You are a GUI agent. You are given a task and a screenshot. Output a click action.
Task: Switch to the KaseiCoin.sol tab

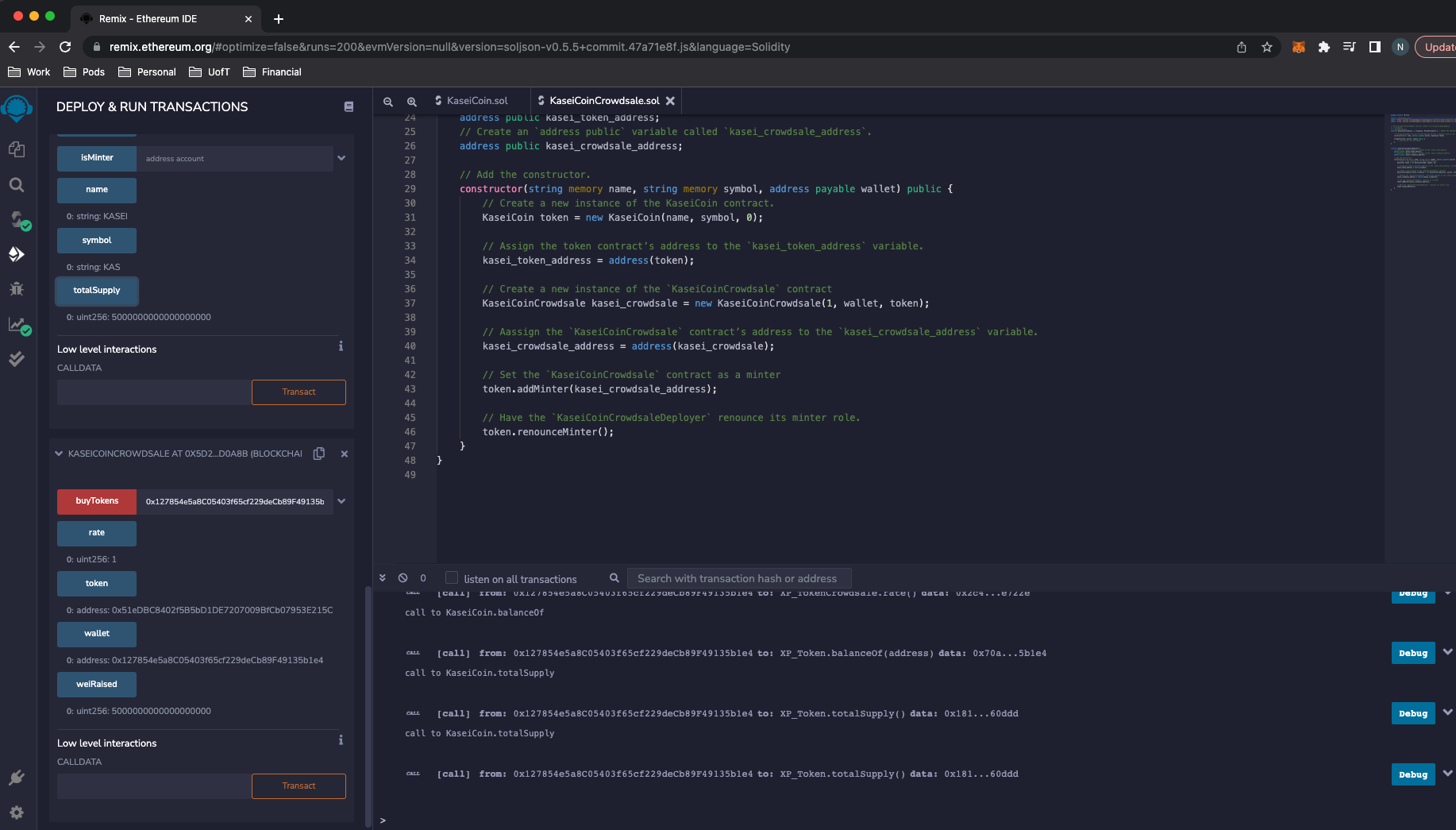click(x=472, y=101)
